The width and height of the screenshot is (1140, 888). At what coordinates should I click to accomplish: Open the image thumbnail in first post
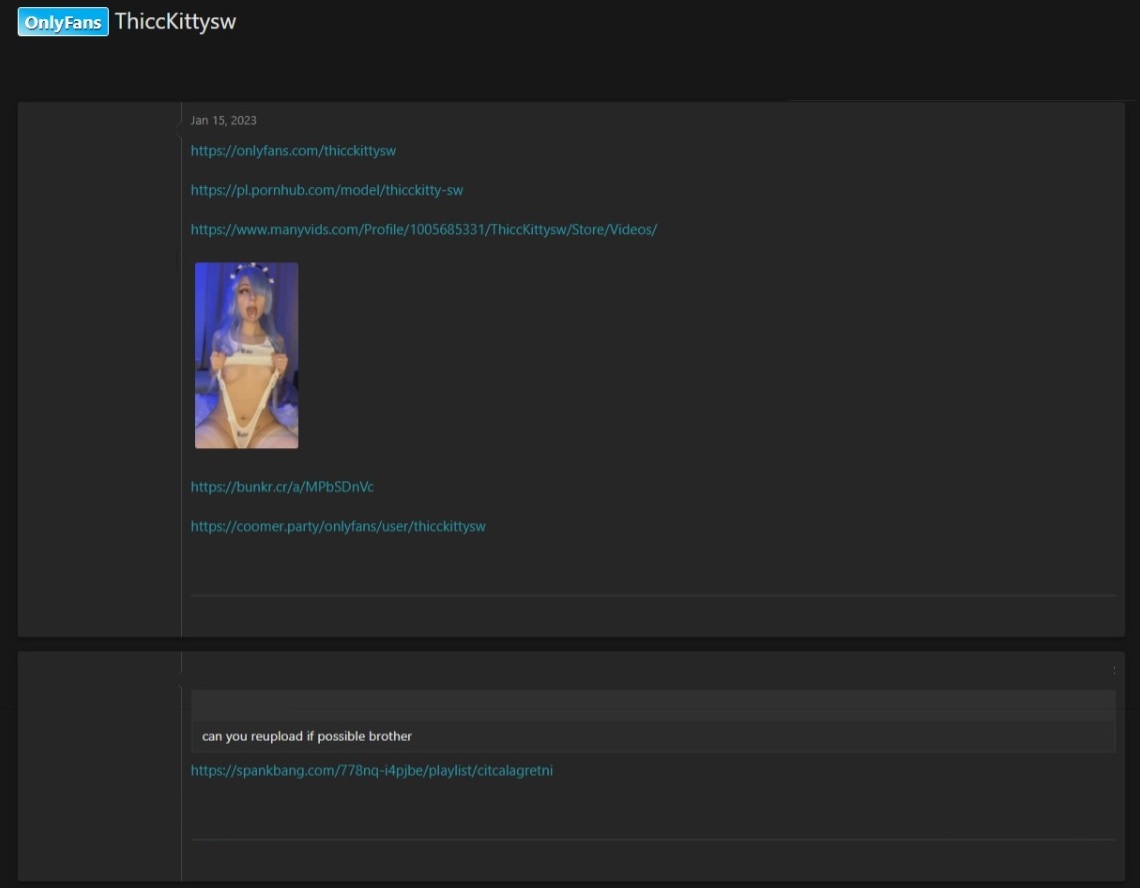(x=246, y=356)
